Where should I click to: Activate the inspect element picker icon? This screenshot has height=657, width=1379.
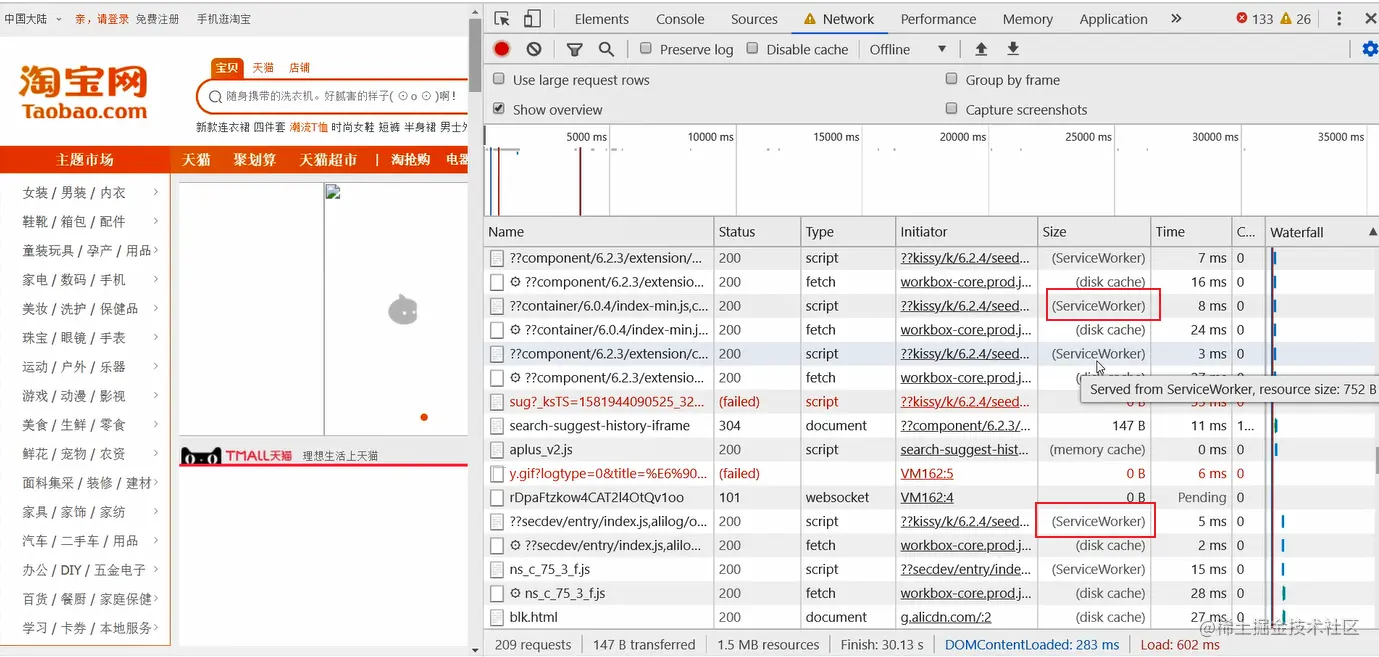pyautogui.click(x=502, y=19)
